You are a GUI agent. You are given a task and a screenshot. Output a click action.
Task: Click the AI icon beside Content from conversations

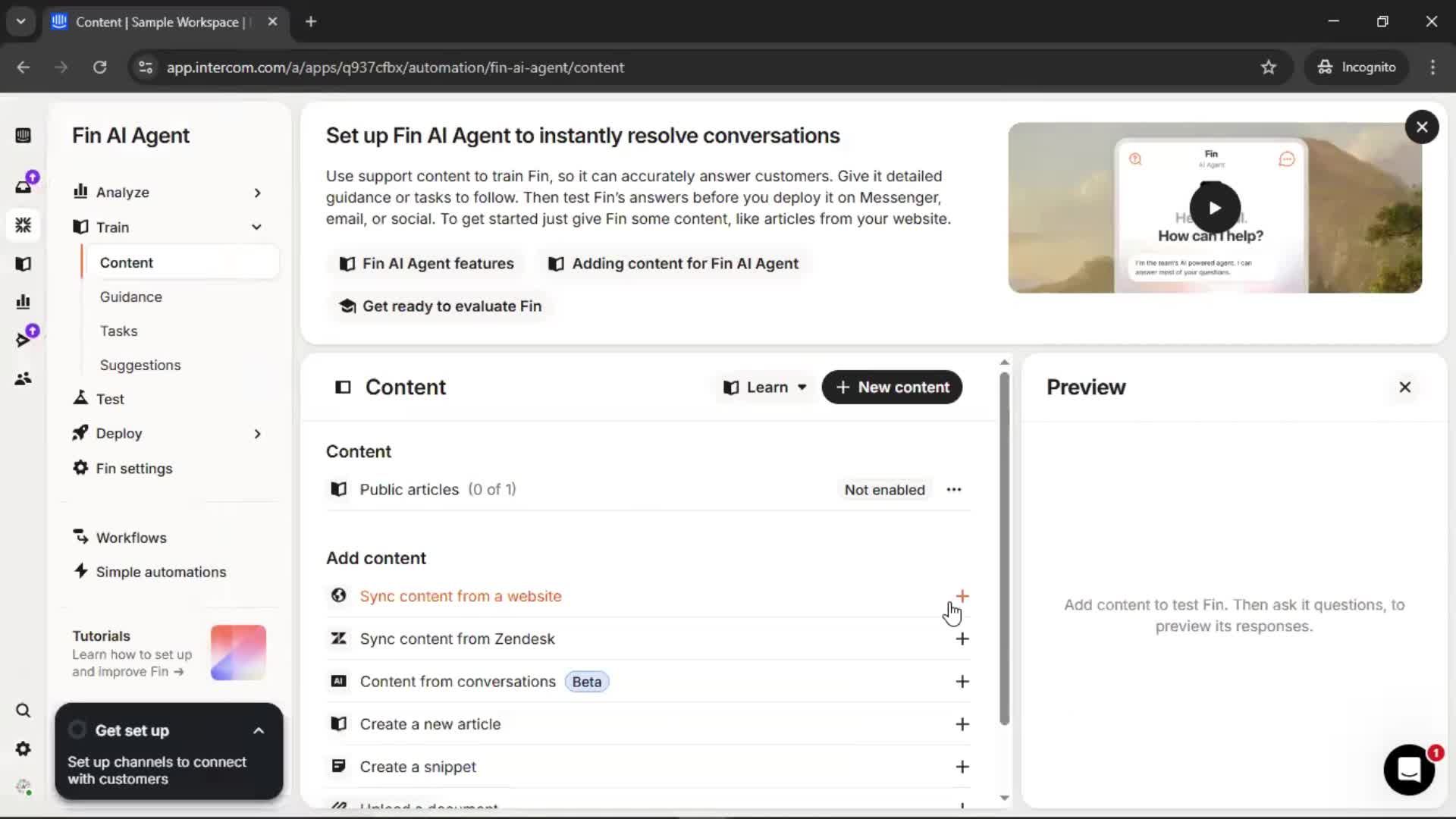point(339,681)
